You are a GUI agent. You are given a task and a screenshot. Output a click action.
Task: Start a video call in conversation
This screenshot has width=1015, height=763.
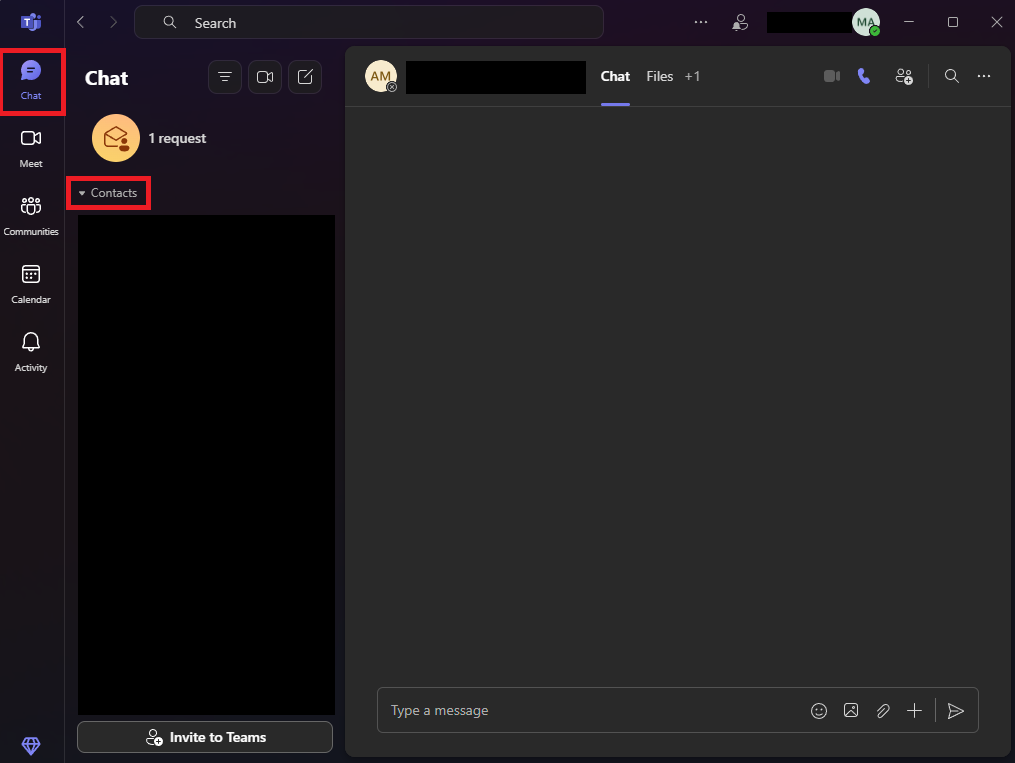832,76
